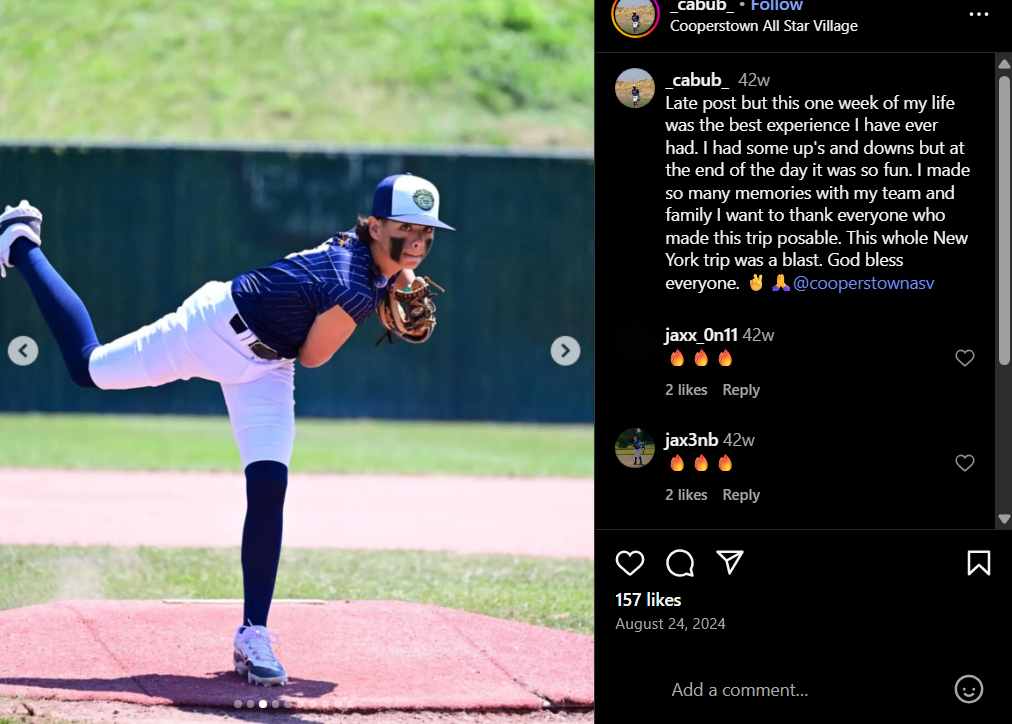This screenshot has height=724, width=1012.
Task: Share post using the paper plane icon
Action: pyautogui.click(x=730, y=562)
